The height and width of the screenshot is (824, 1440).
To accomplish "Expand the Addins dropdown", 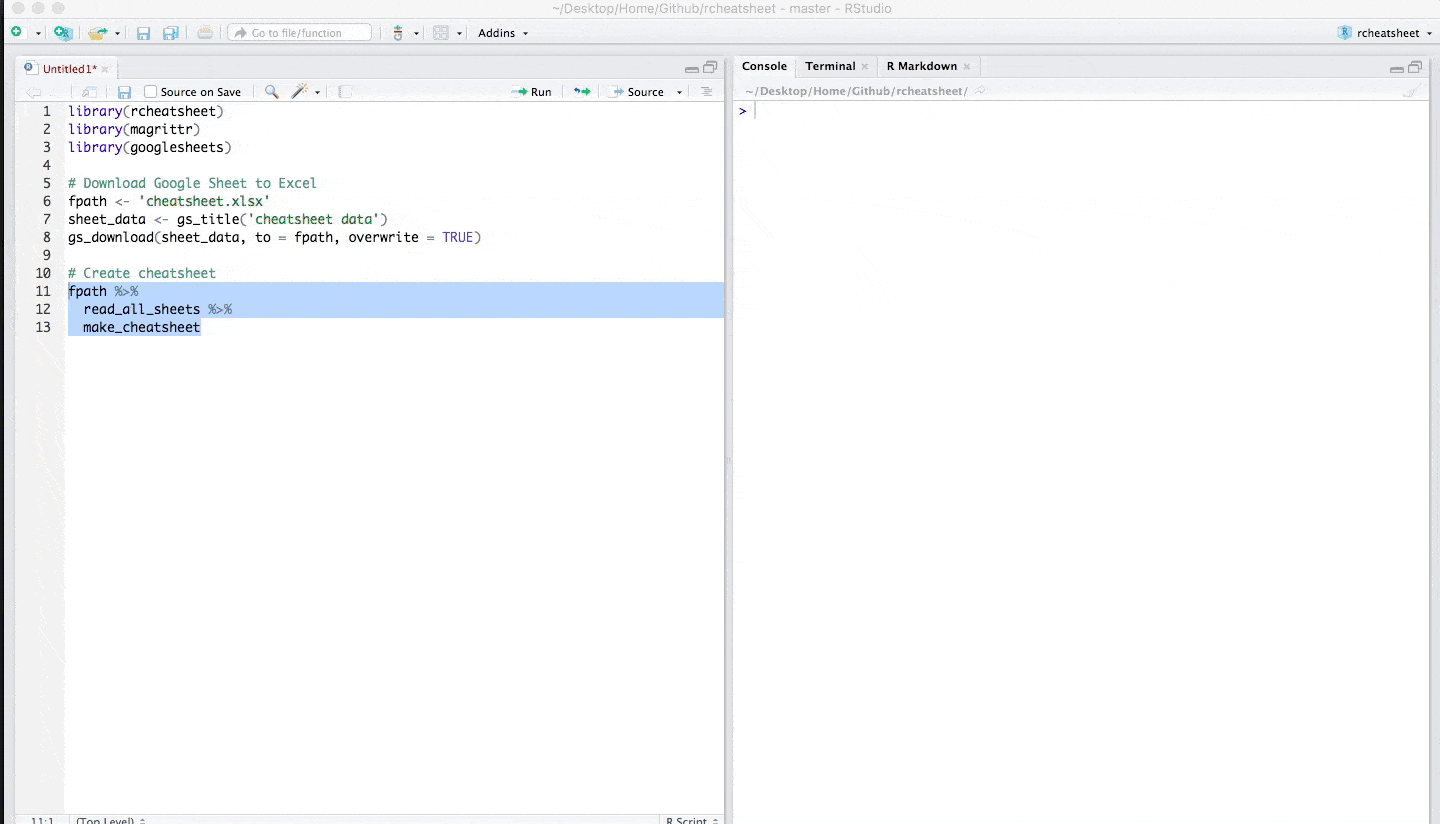I will (x=502, y=33).
